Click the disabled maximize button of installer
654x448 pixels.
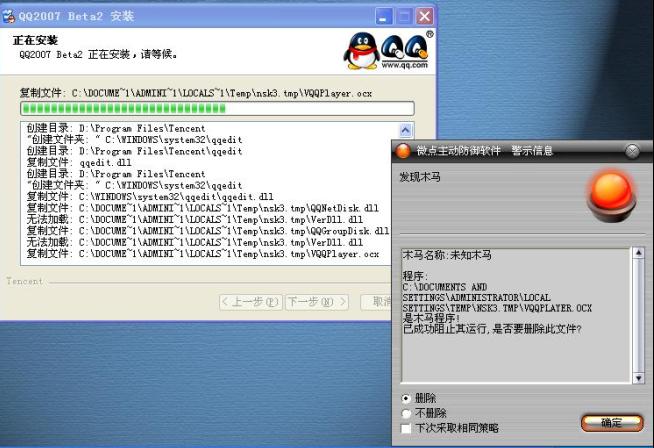tap(404, 17)
